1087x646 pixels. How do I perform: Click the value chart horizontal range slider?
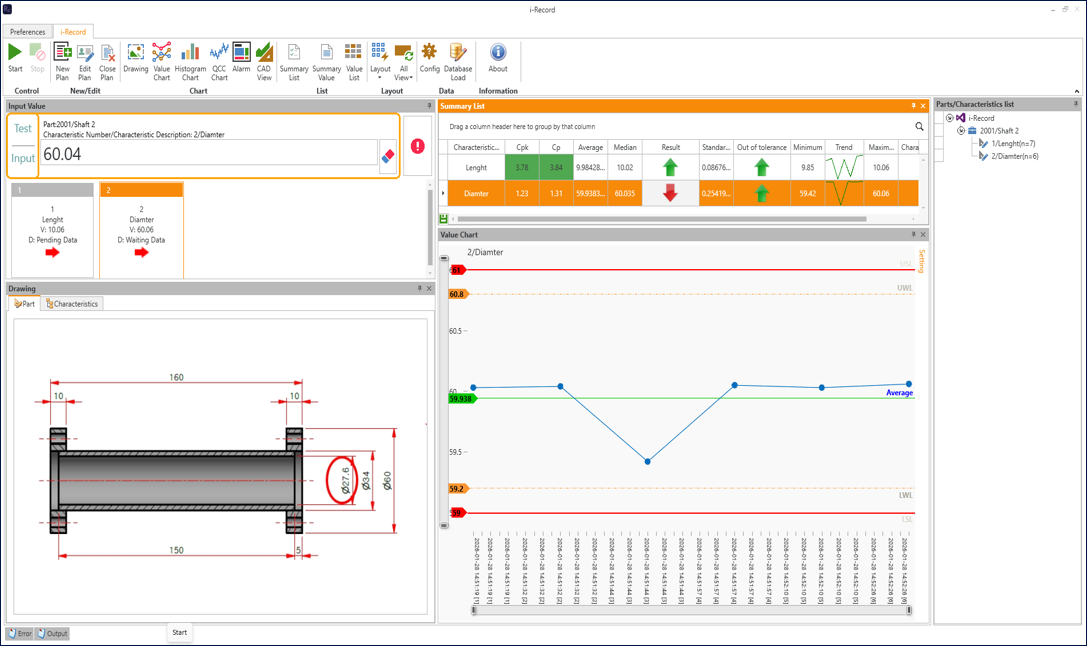coord(691,611)
